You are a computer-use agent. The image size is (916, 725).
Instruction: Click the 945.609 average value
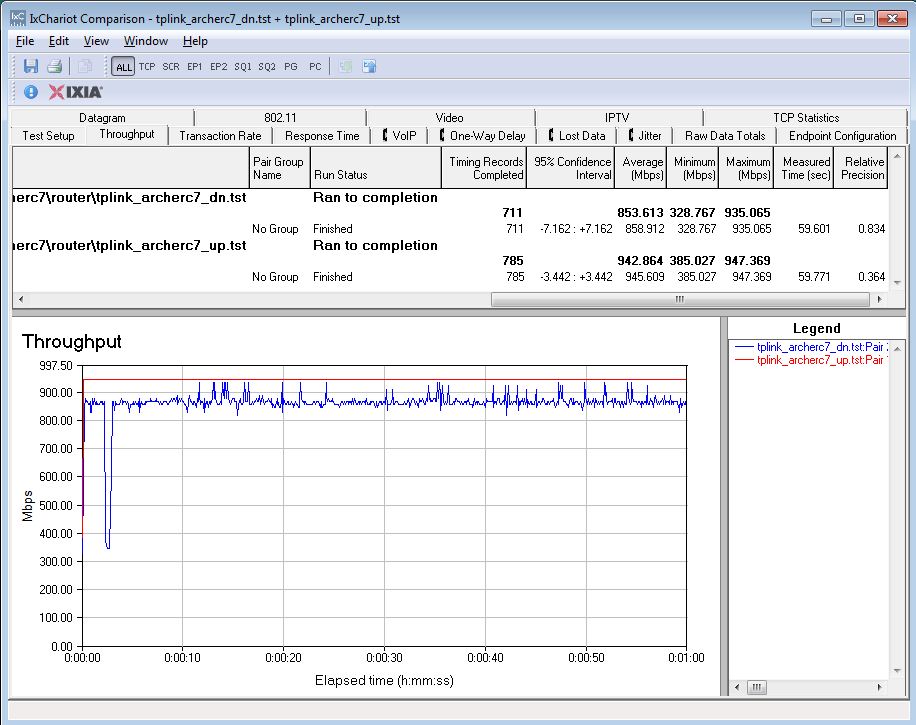[x=644, y=276]
